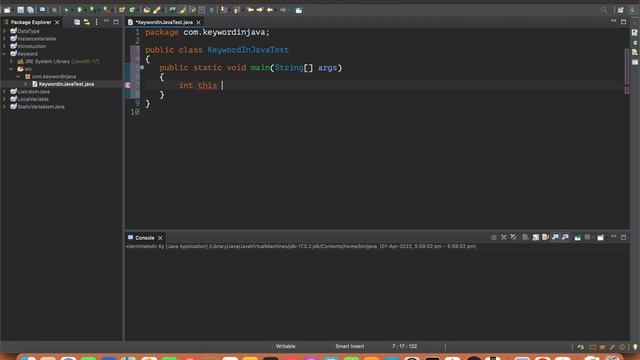
Task: Click Remove Launch icon in Console toolbar
Action: tap(504, 237)
